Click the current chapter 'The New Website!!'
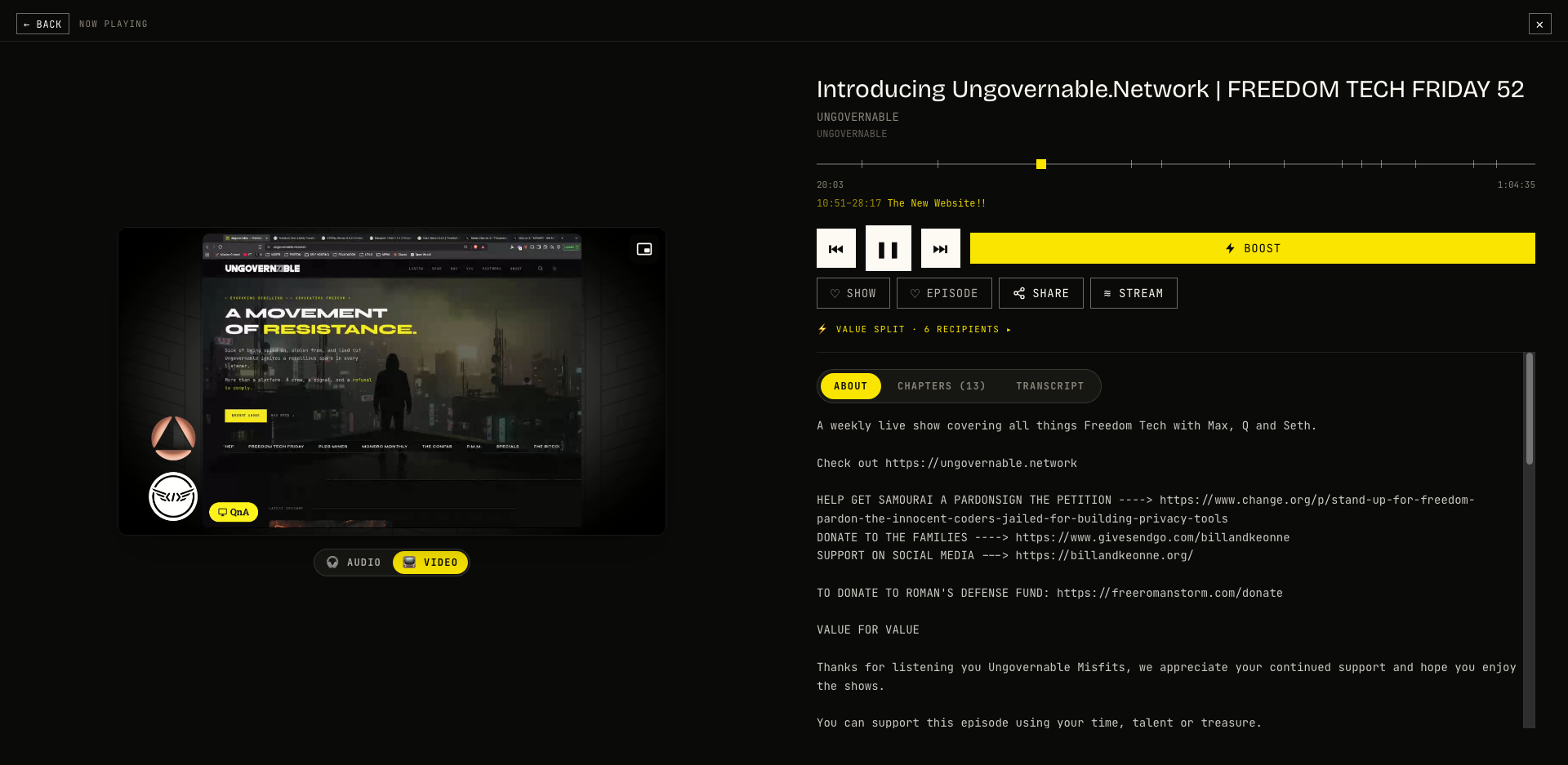 tap(937, 203)
